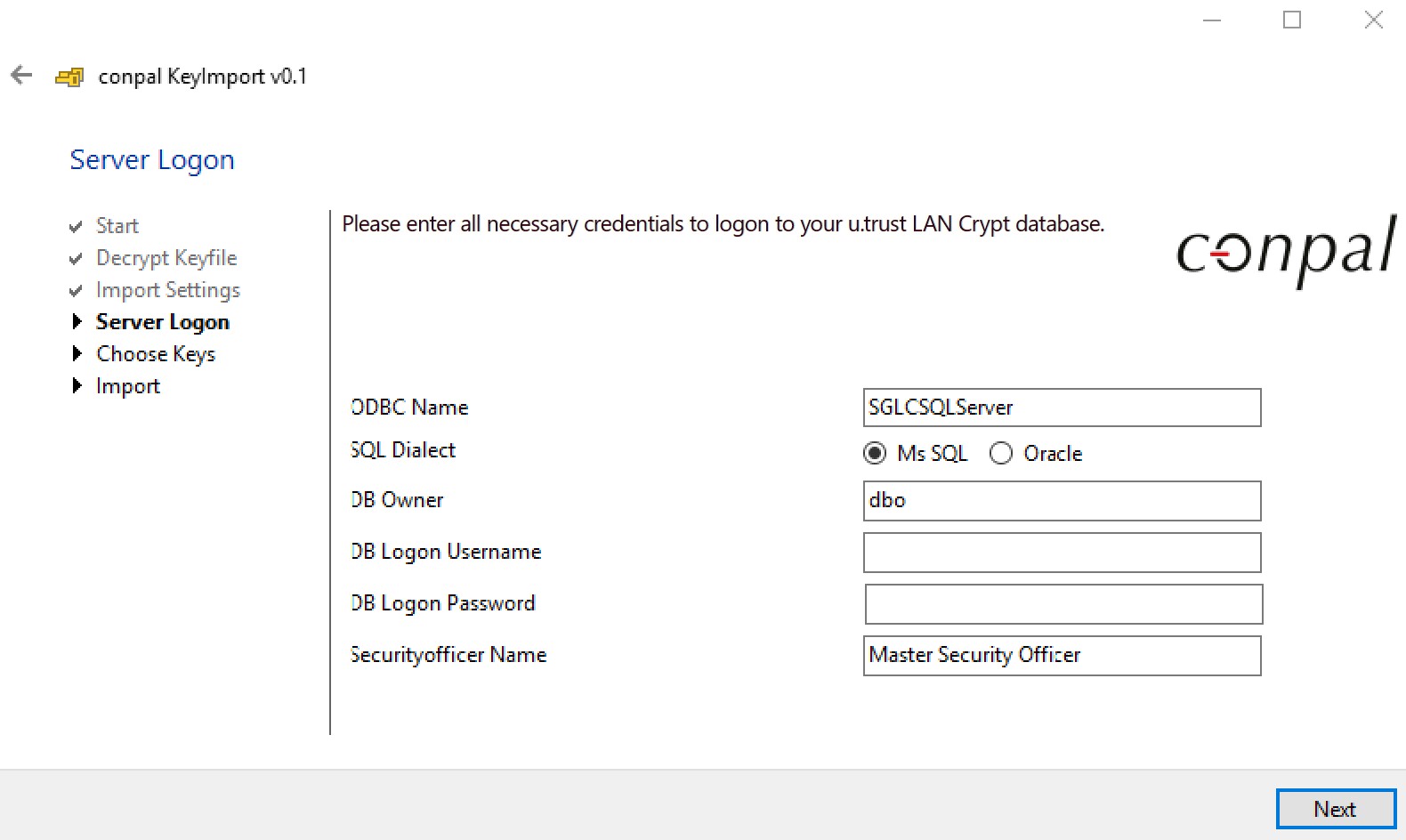The image size is (1406, 840).
Task: Click the arrow marker beside Server Logon
Action: (77, 321)
